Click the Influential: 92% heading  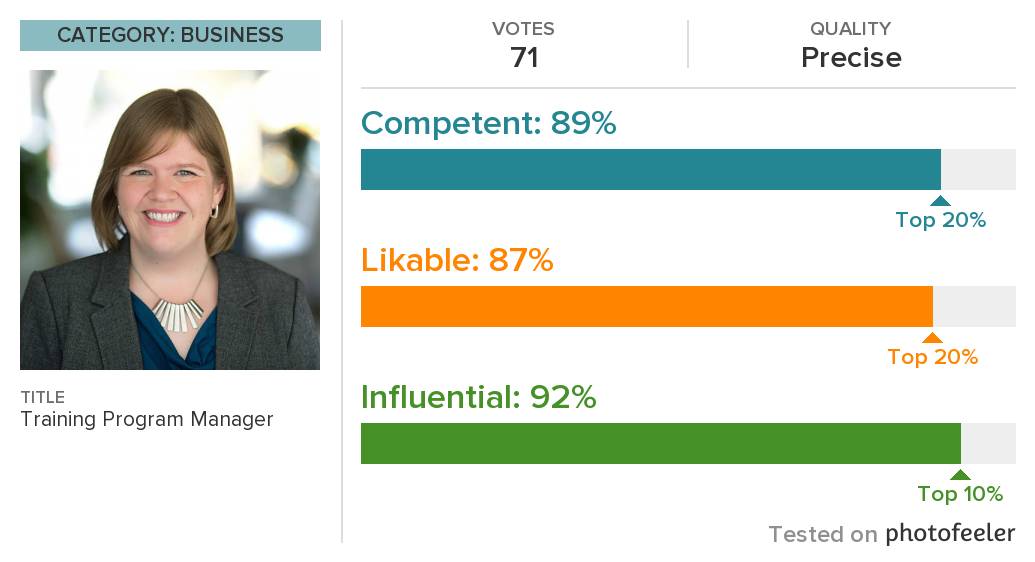click(x=479, y=397)
